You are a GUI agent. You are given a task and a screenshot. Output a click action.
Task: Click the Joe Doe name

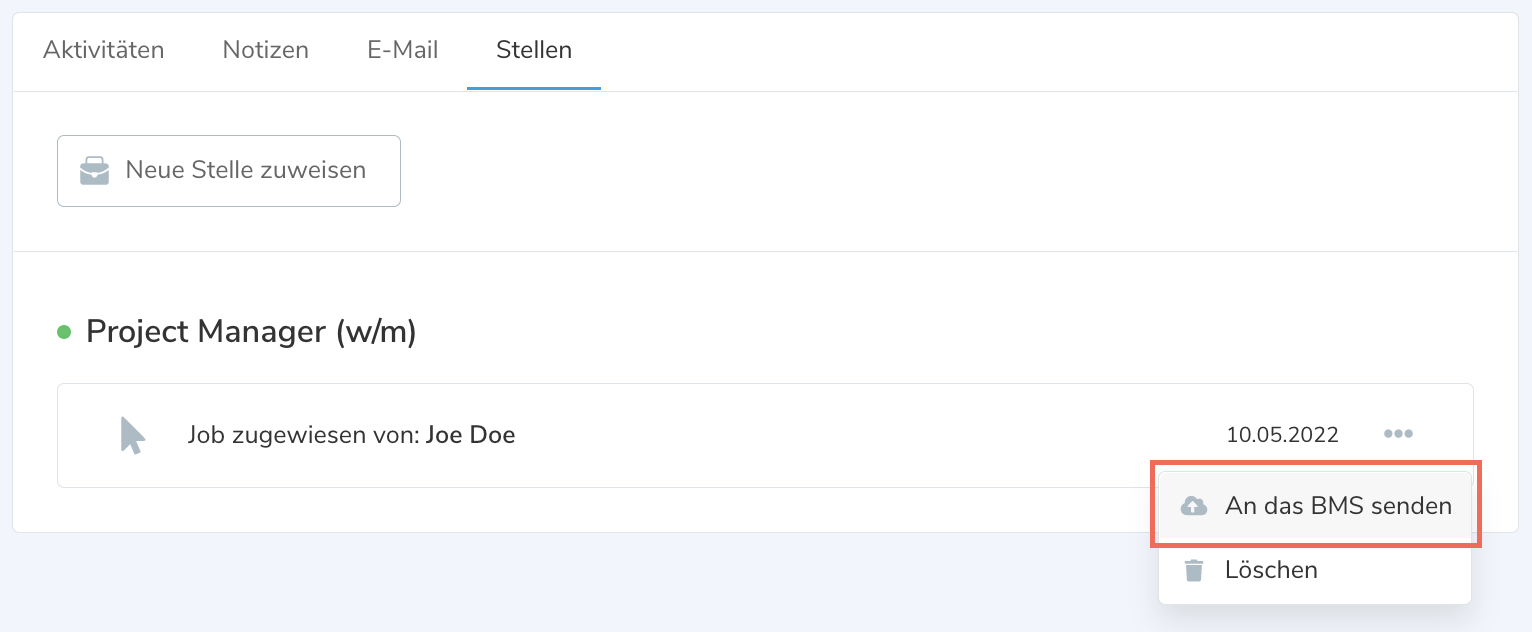tap(470, 435)
